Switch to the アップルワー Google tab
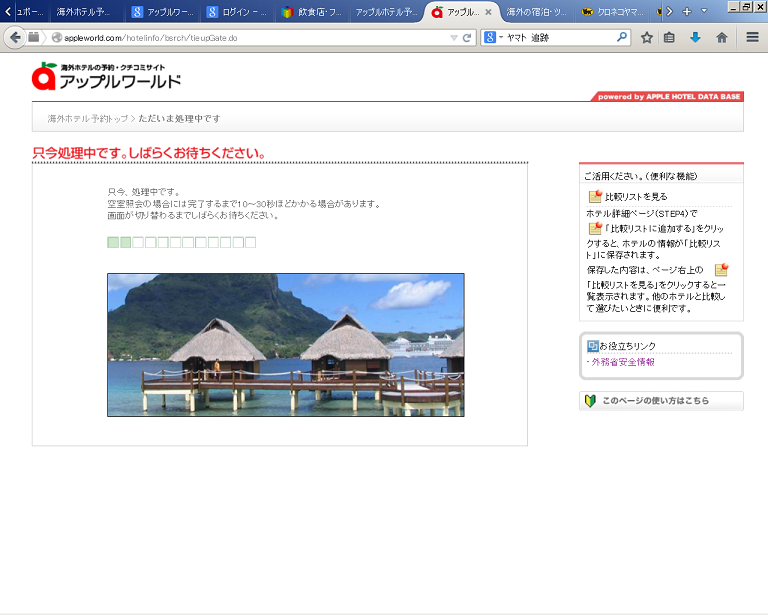Viewport: 768px width, 615px height. coord(164,12)
